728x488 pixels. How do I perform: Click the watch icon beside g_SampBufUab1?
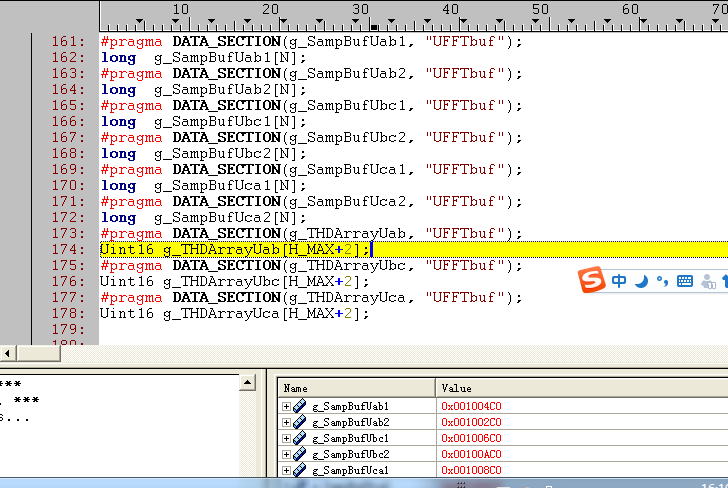[x=300, y=406]
